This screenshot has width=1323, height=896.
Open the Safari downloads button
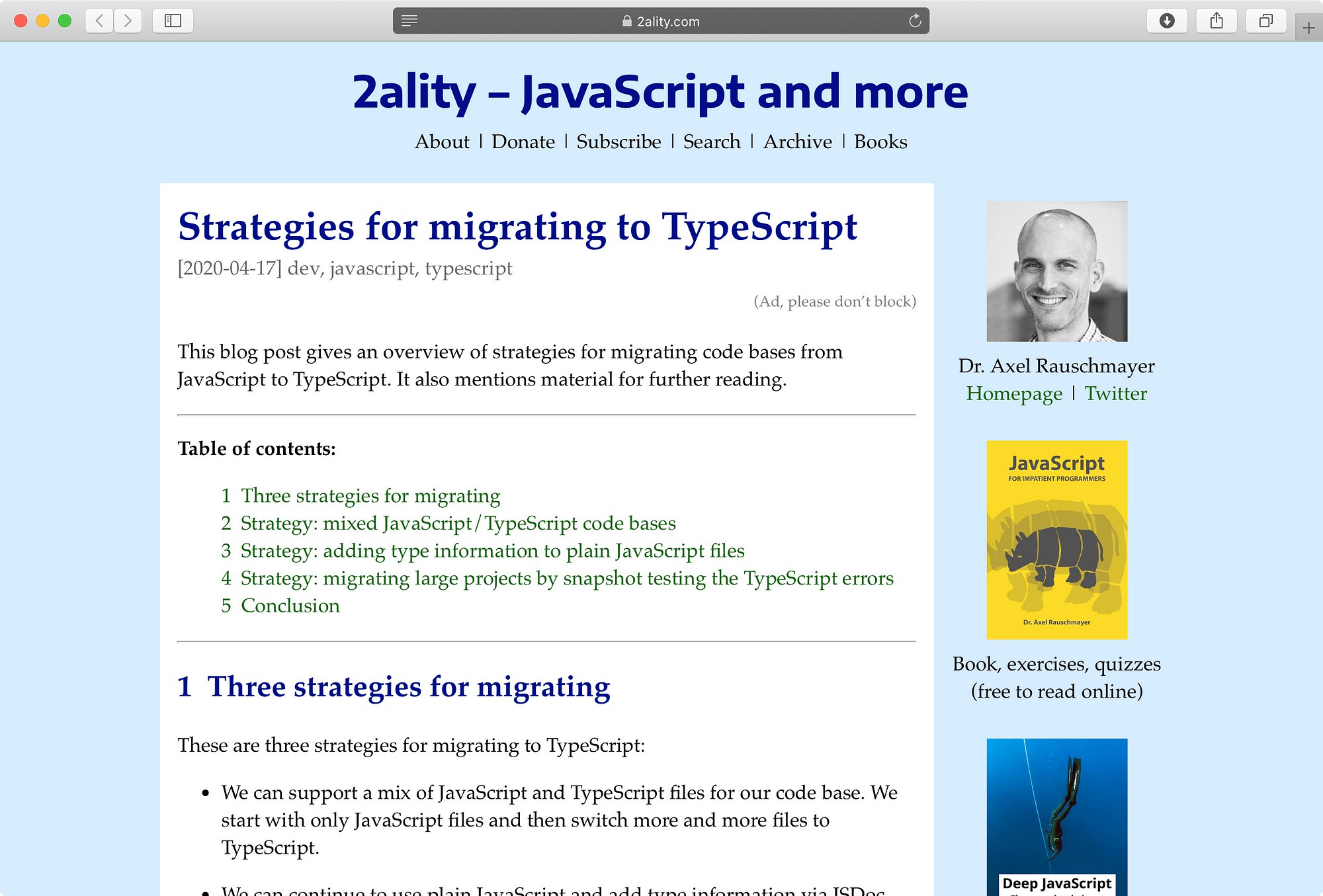(x=1167, y=21)
